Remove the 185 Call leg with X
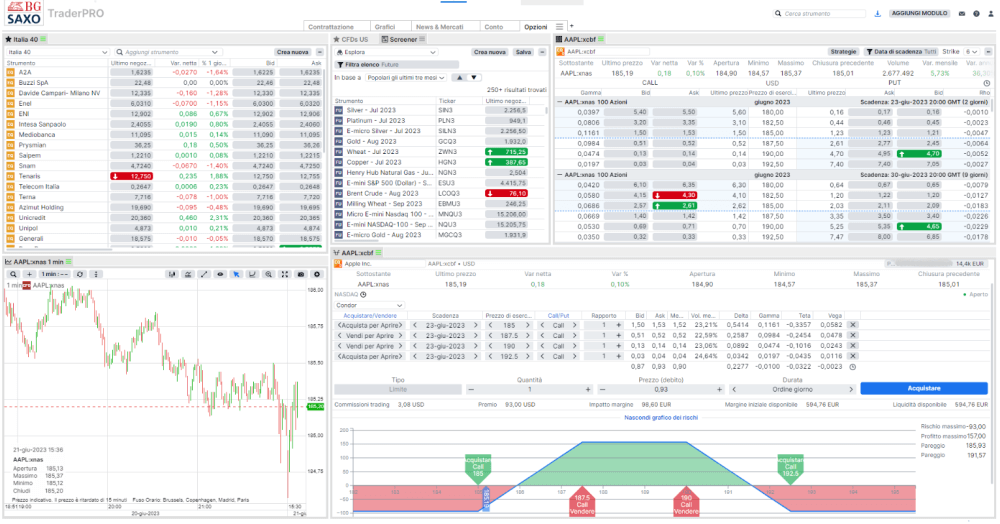This screenshot has height=524, width=1000. (853, 325)
